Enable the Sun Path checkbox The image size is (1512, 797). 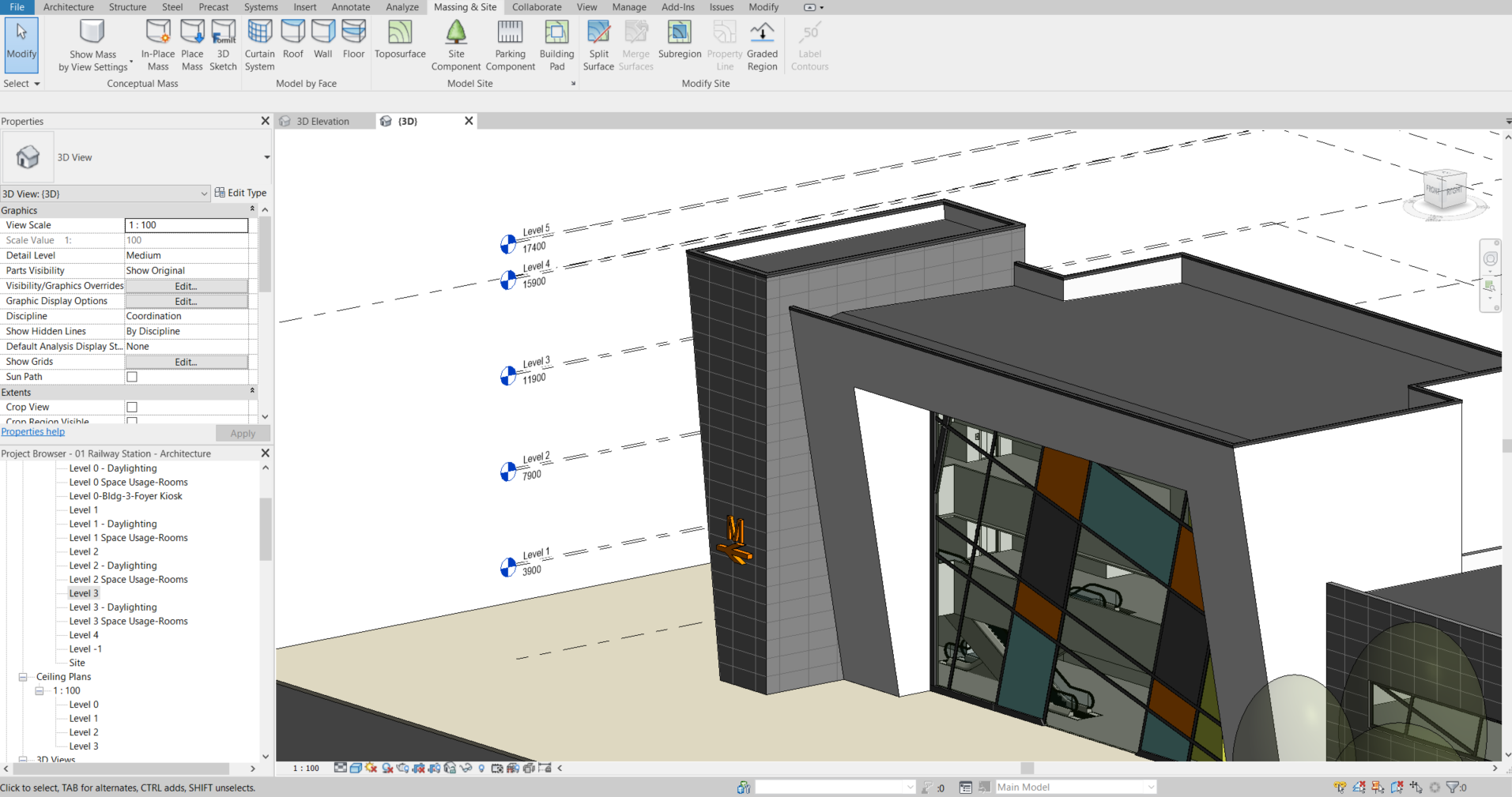132,377
